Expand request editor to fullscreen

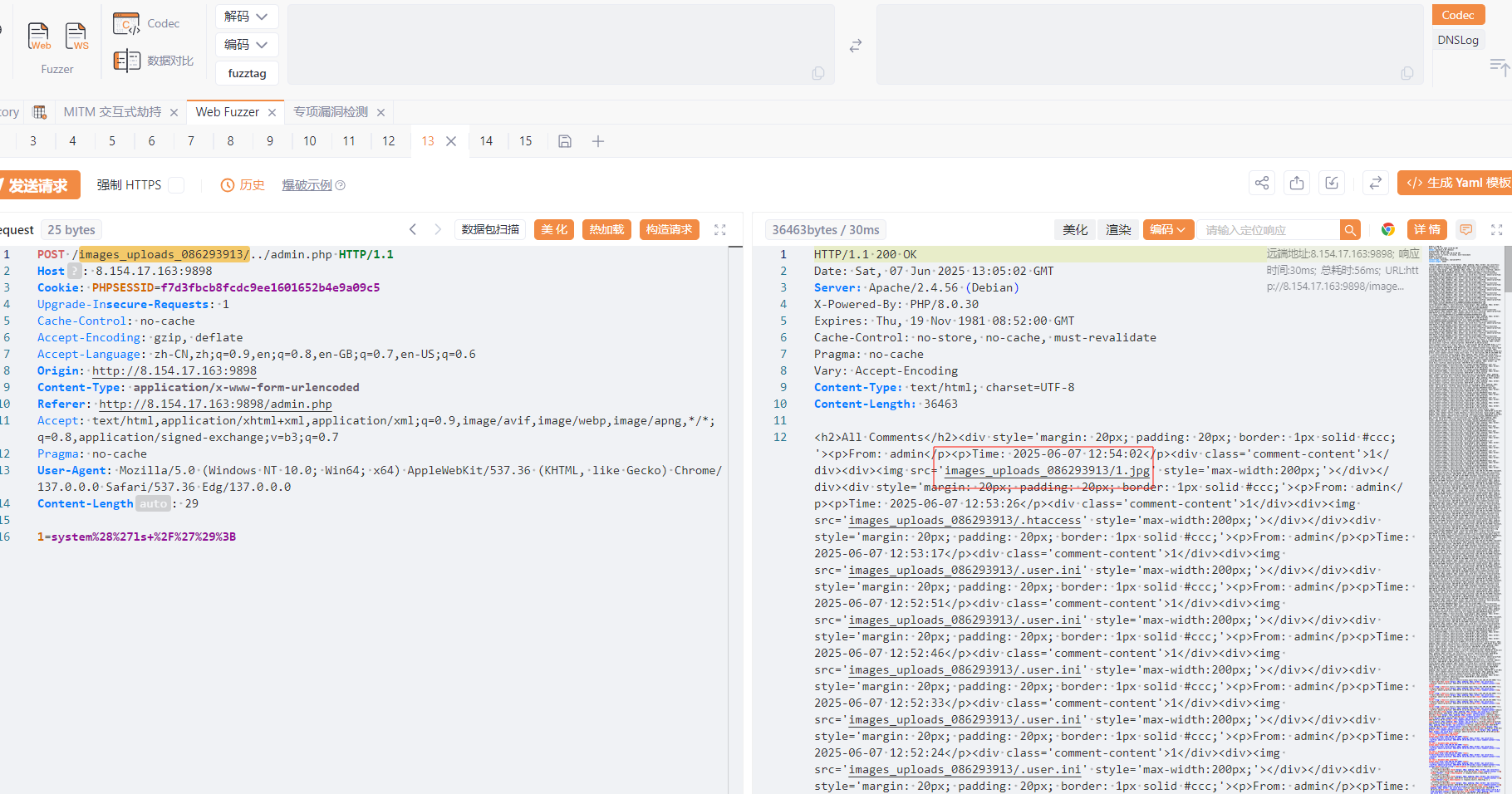[x=720, y=230]
